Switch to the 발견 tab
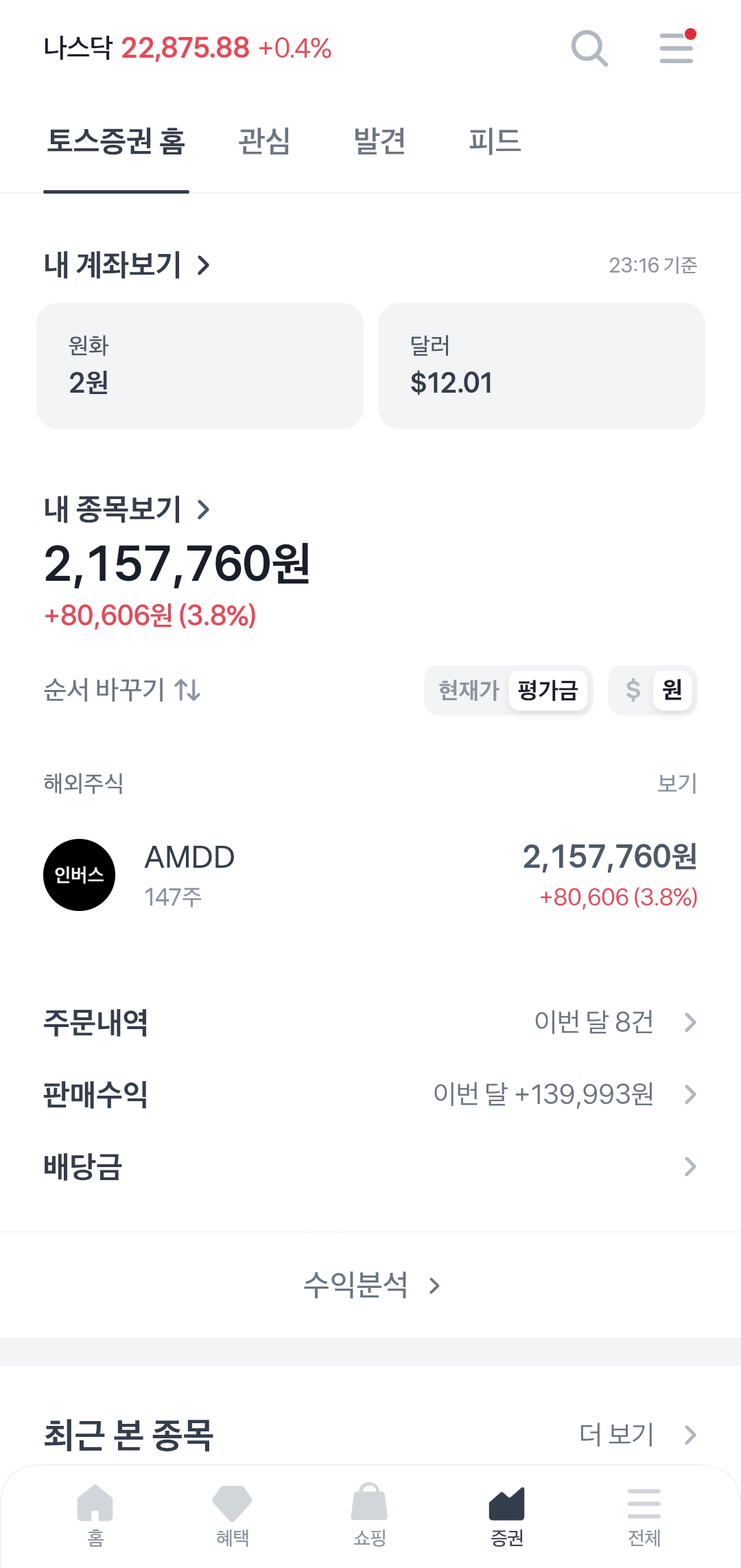Screen dimensions: 741x1568 [379, 141]
